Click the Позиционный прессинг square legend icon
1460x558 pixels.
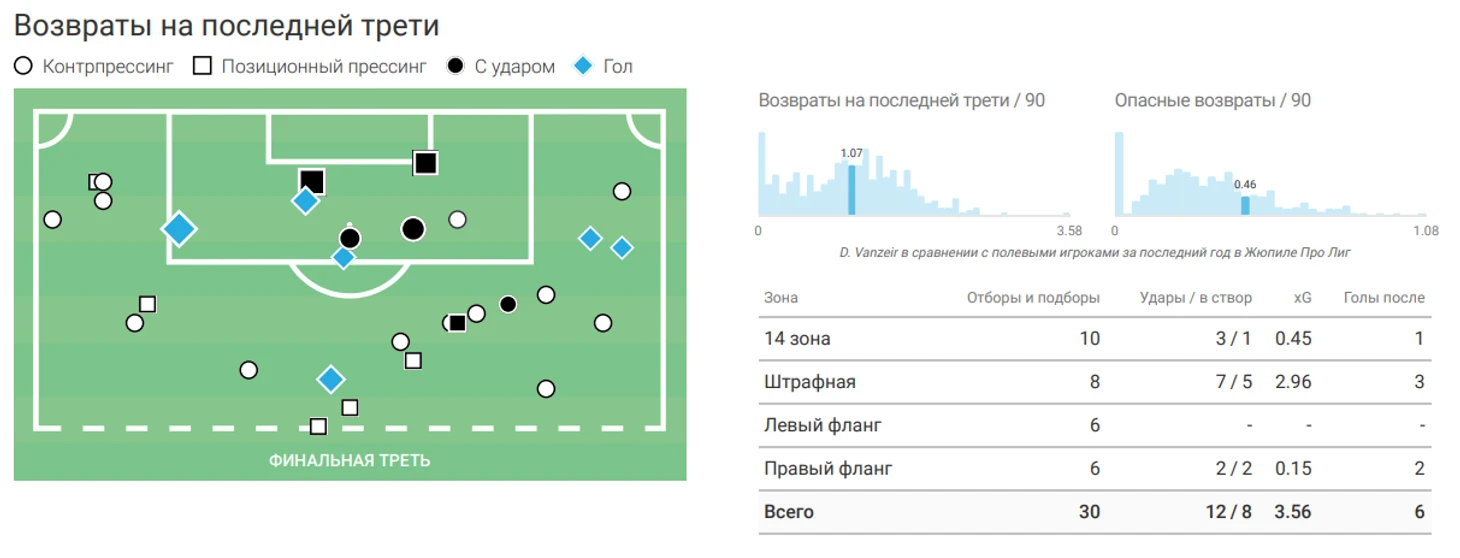click(203, 67)
